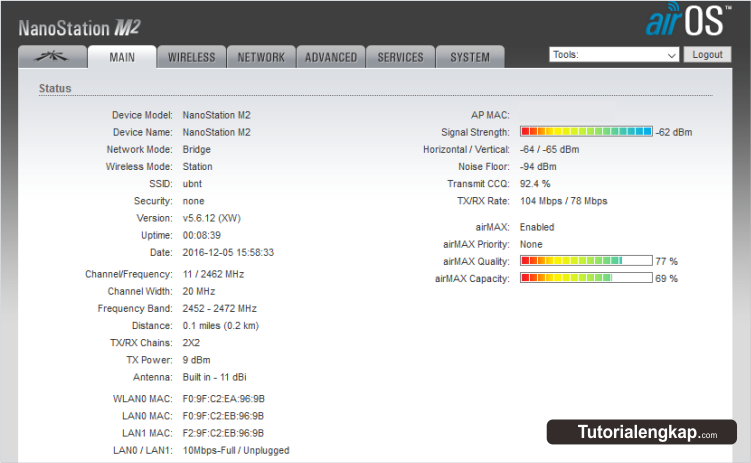751x463 pixels.
Task: Select the date 2016-12-05 15:58:33
Action: coord(228,252)
